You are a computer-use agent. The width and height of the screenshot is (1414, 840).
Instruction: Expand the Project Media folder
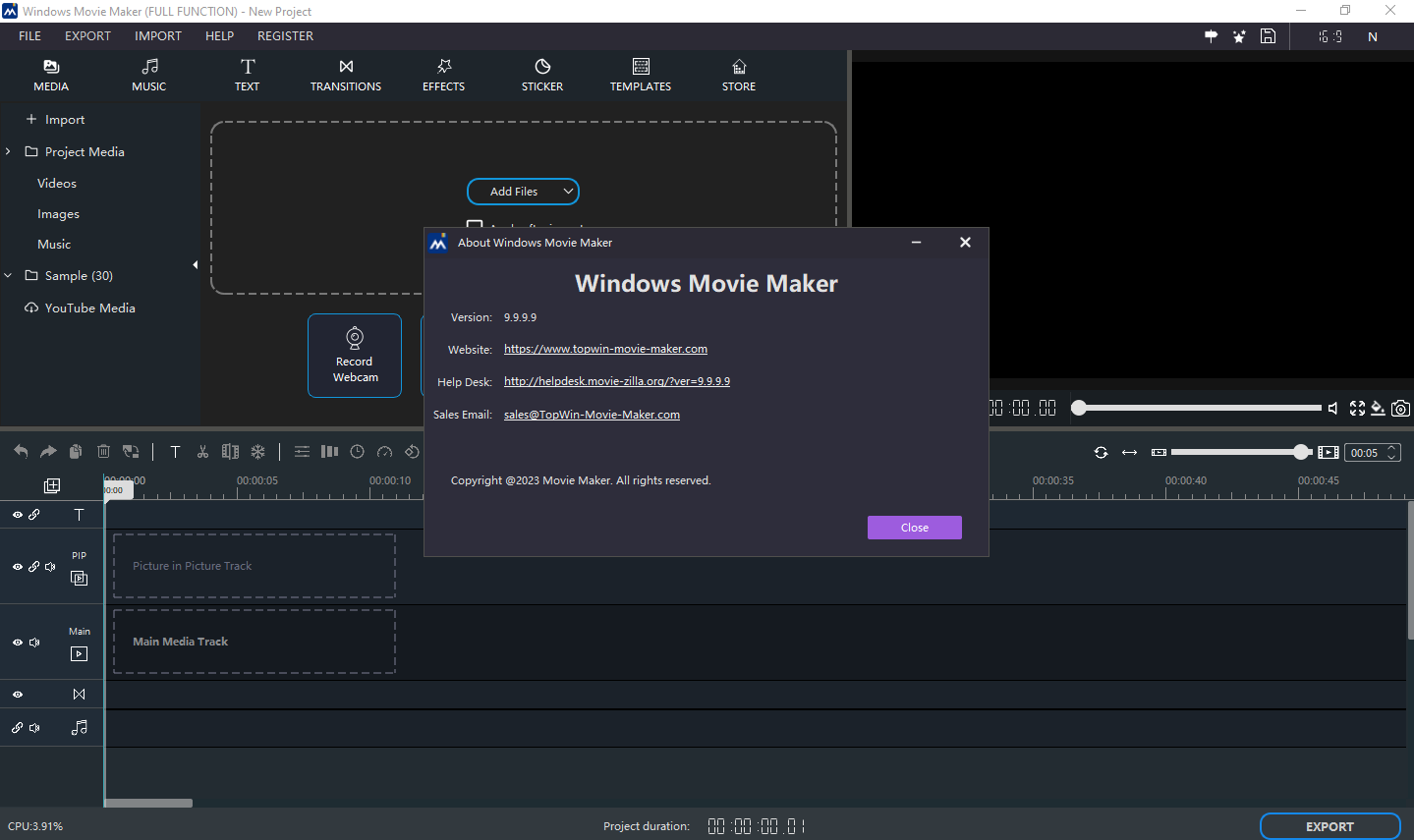coord(8,151)
